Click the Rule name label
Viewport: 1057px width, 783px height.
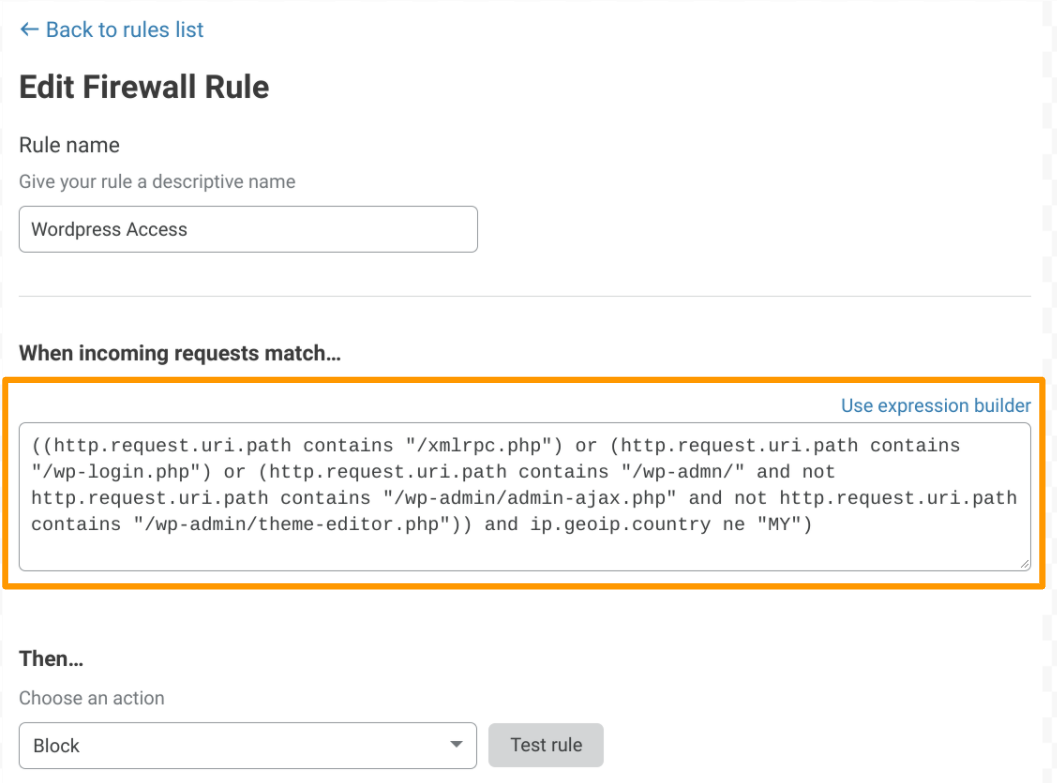tap(69, 145)
